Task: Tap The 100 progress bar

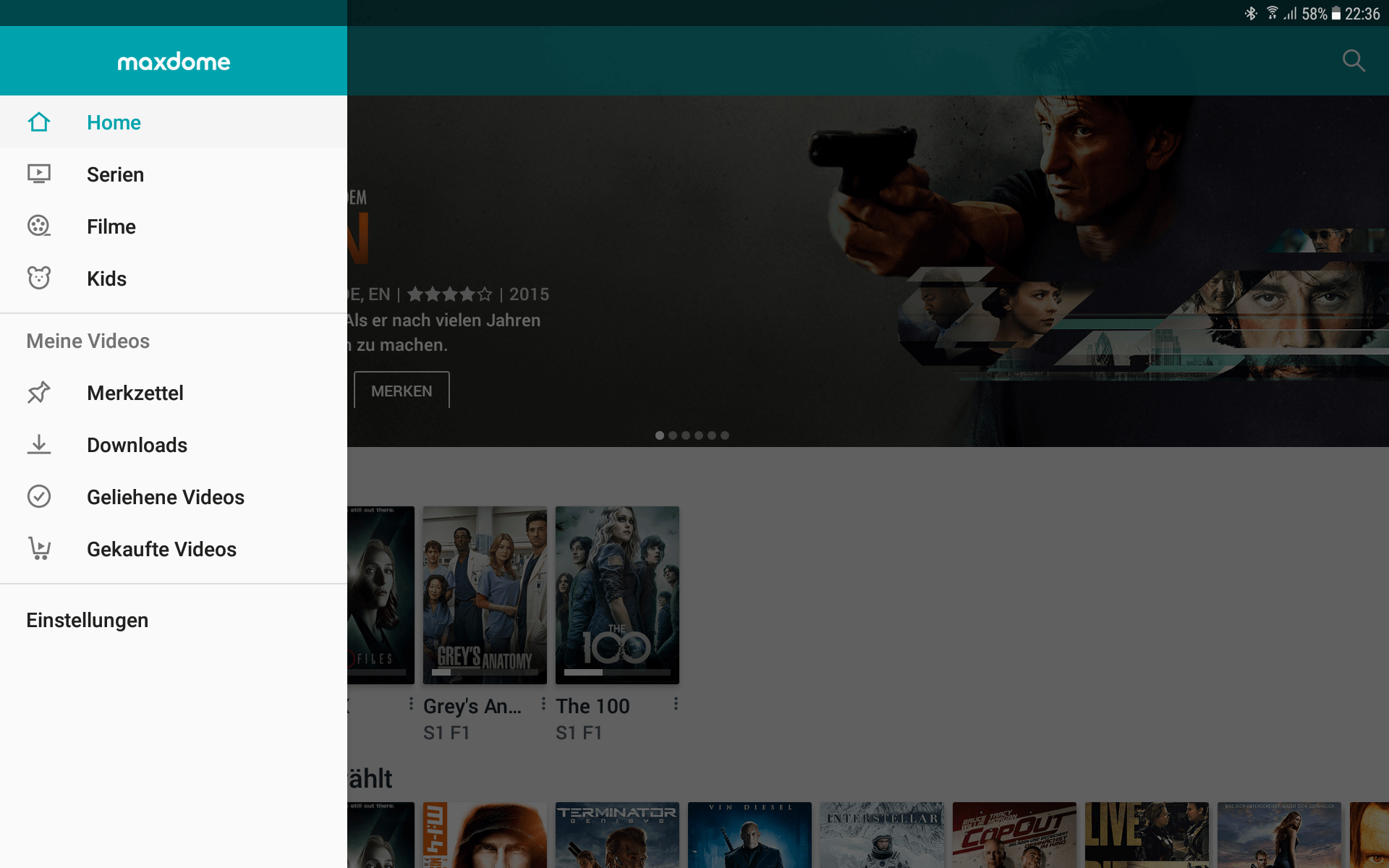Action: [x=617, y=672]
